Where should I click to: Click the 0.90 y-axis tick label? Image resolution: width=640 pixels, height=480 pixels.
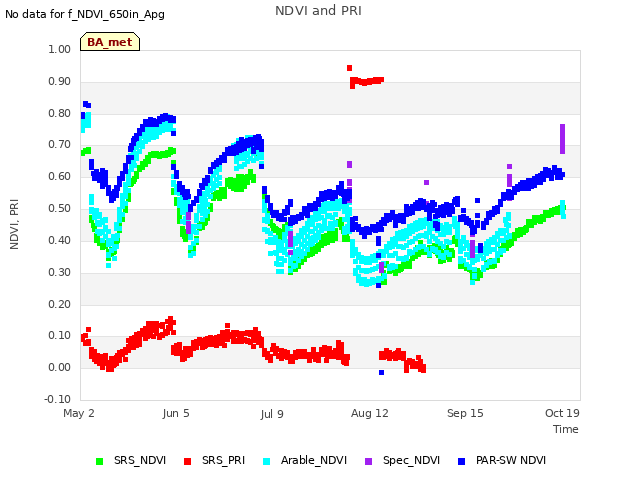coord(60,81)
